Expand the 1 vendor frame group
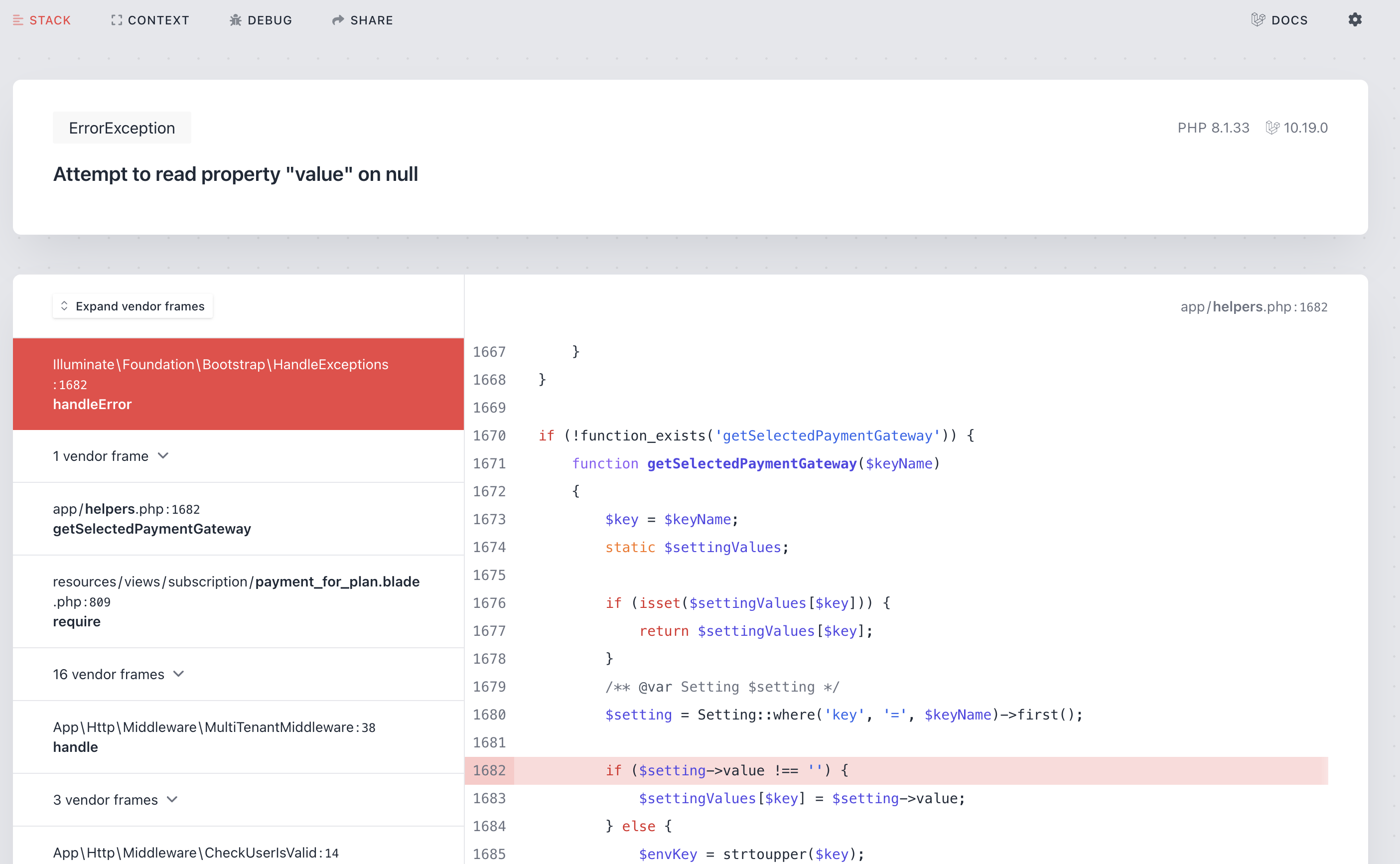The image size is (1400, 864). [238, 456]
